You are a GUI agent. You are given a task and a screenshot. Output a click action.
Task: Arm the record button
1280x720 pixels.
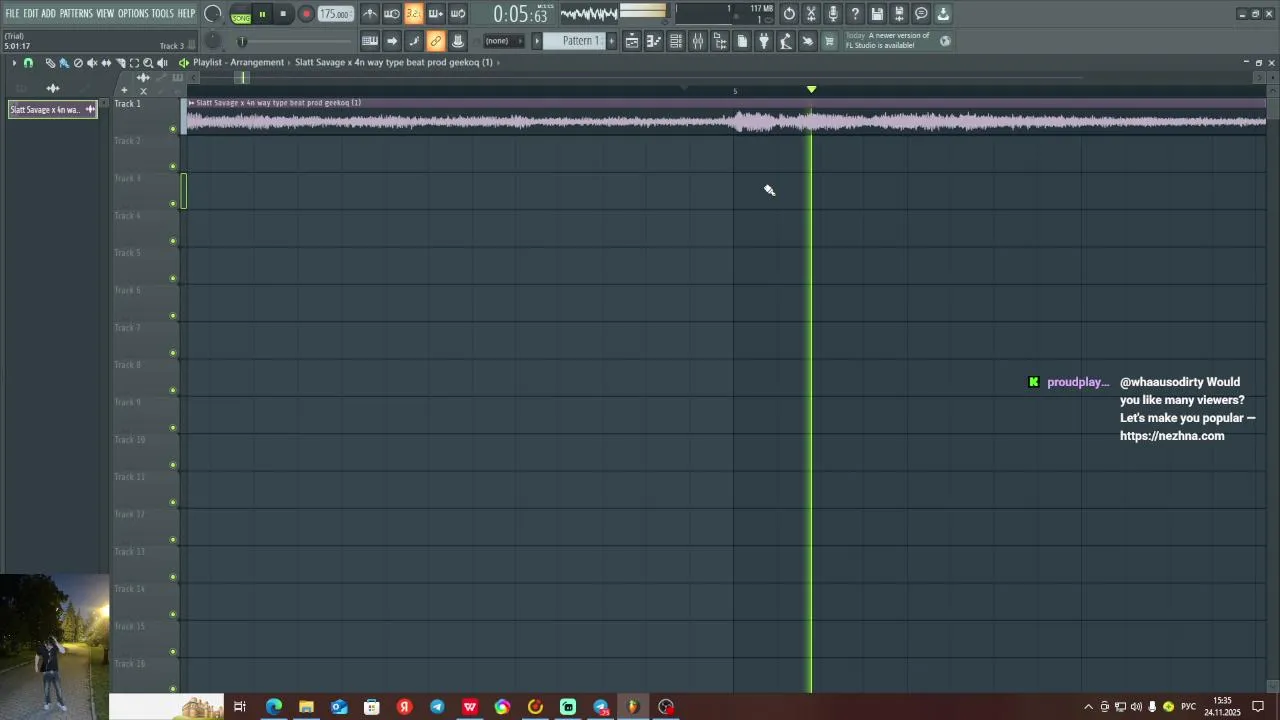(x=306, y=14)
